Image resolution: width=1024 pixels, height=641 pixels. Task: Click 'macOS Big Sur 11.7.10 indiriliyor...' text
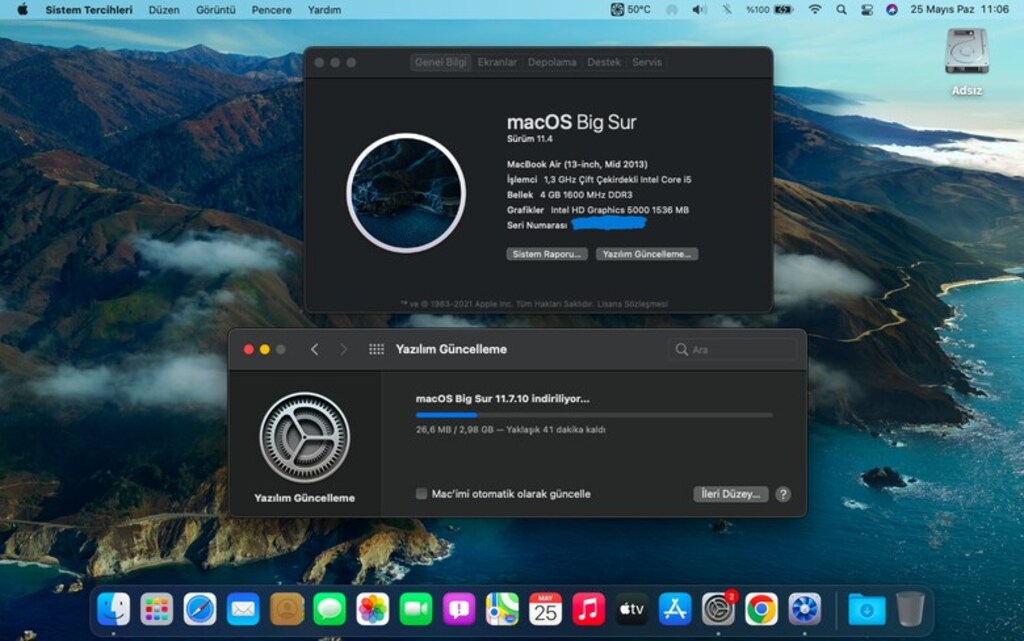[502, 398]
